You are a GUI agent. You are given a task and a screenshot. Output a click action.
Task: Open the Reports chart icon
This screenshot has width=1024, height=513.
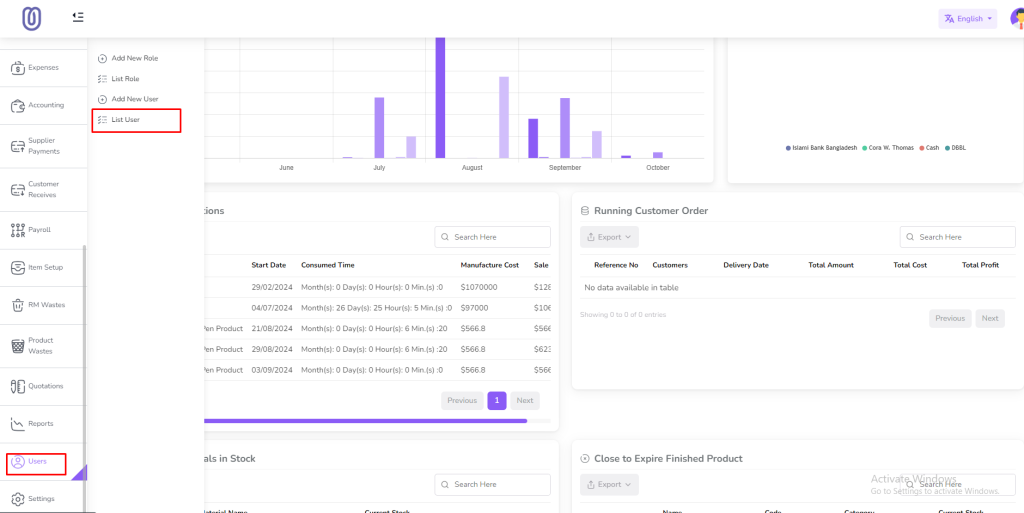[18, 424]
